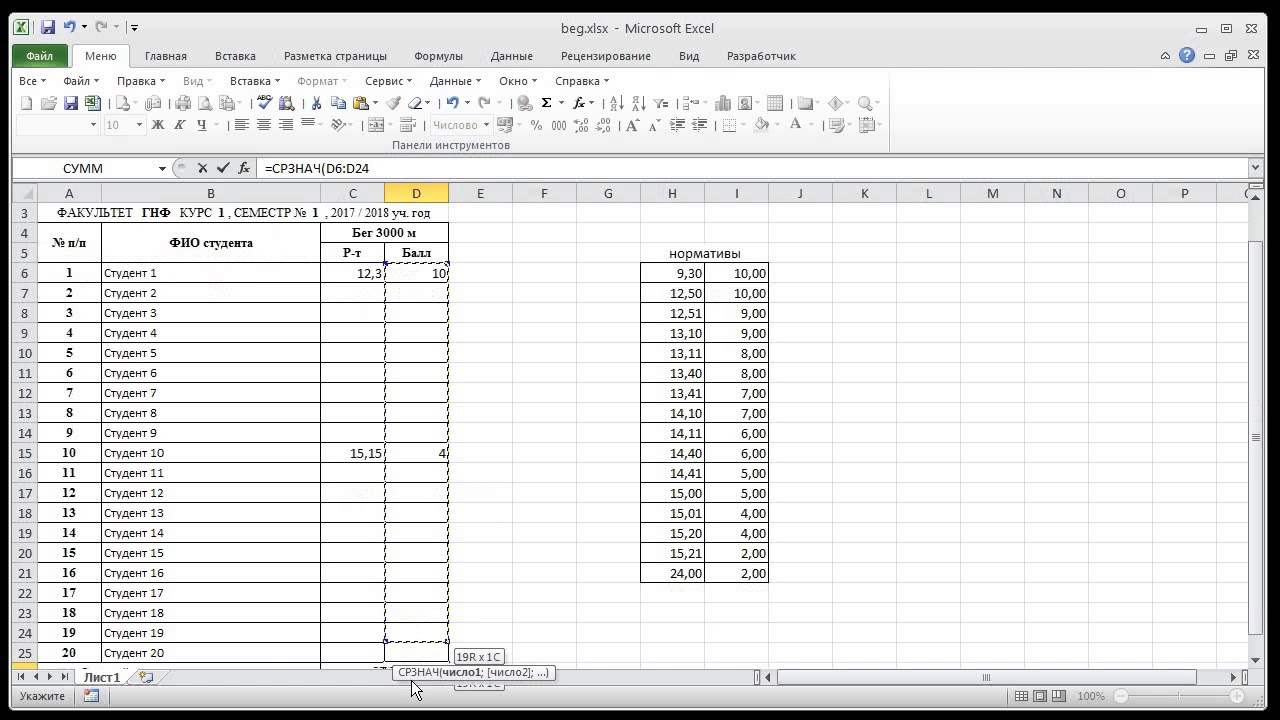Toggle center text alignment
This screenshot has height=720, width=1280.
pos(263,125)
